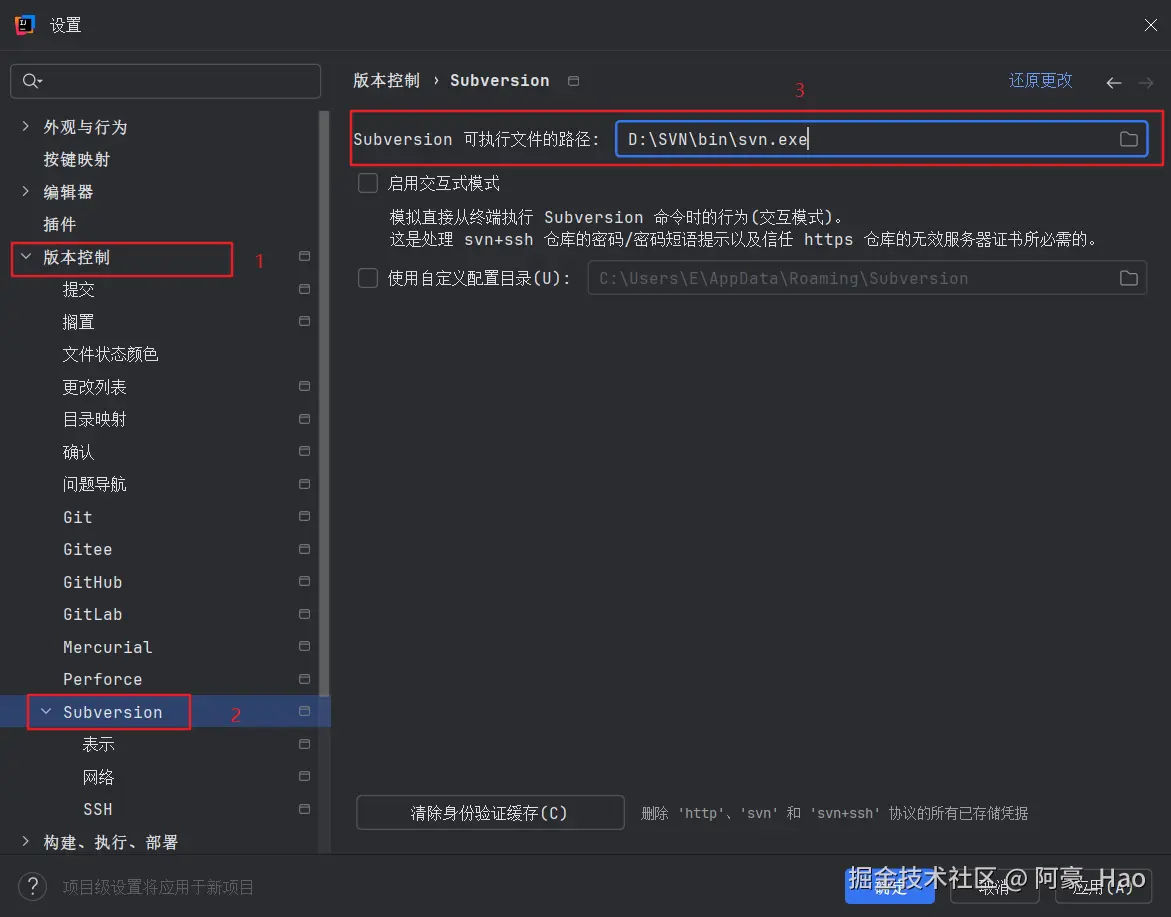Click project-level icon on 表示 row

[304, 744]
